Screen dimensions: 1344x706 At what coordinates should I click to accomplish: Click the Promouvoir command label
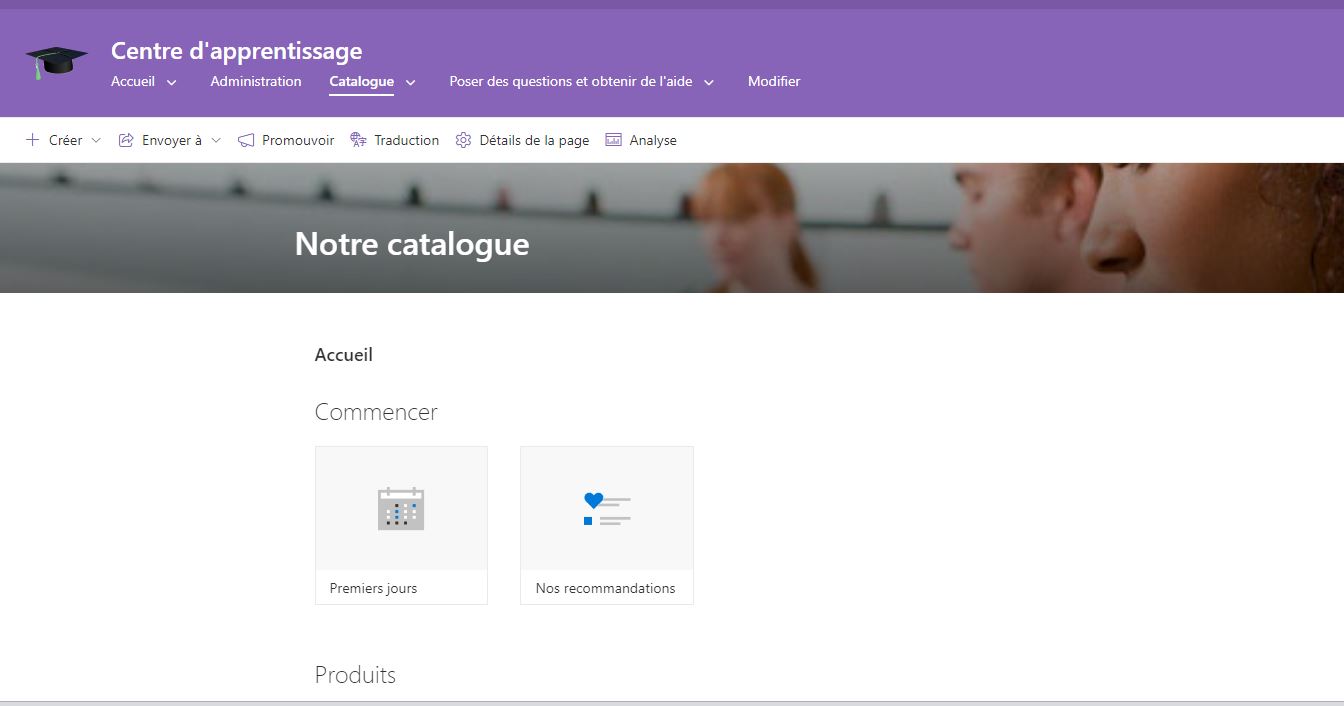coord(298,140)
